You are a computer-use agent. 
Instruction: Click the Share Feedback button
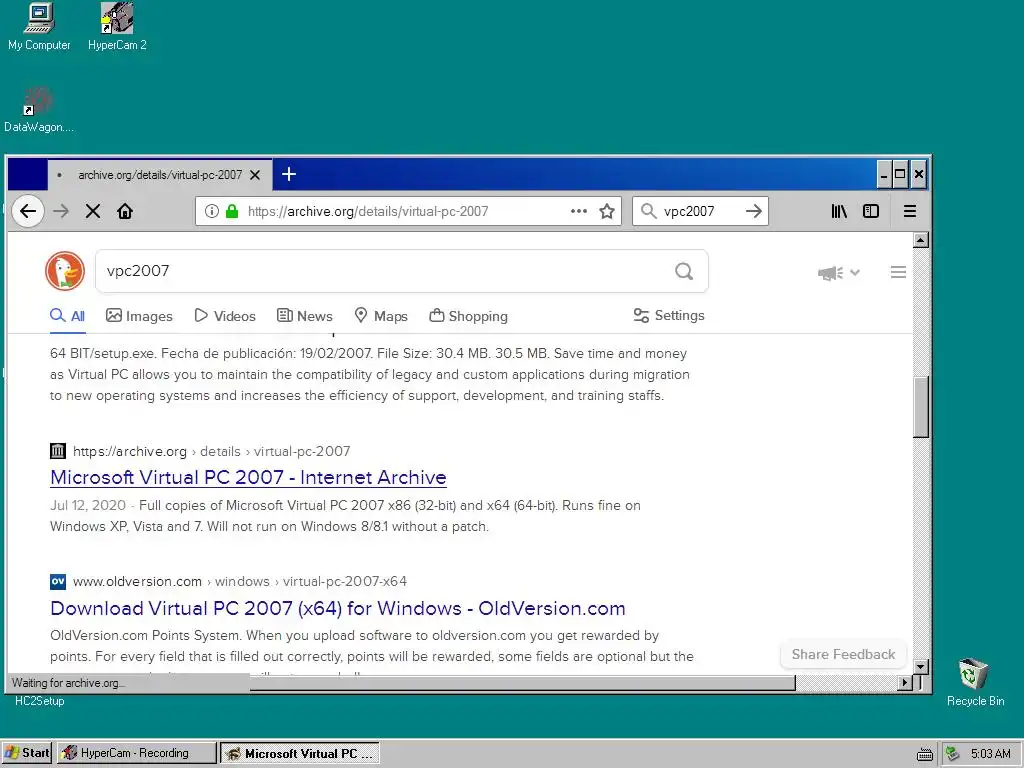tap(843, 654)
